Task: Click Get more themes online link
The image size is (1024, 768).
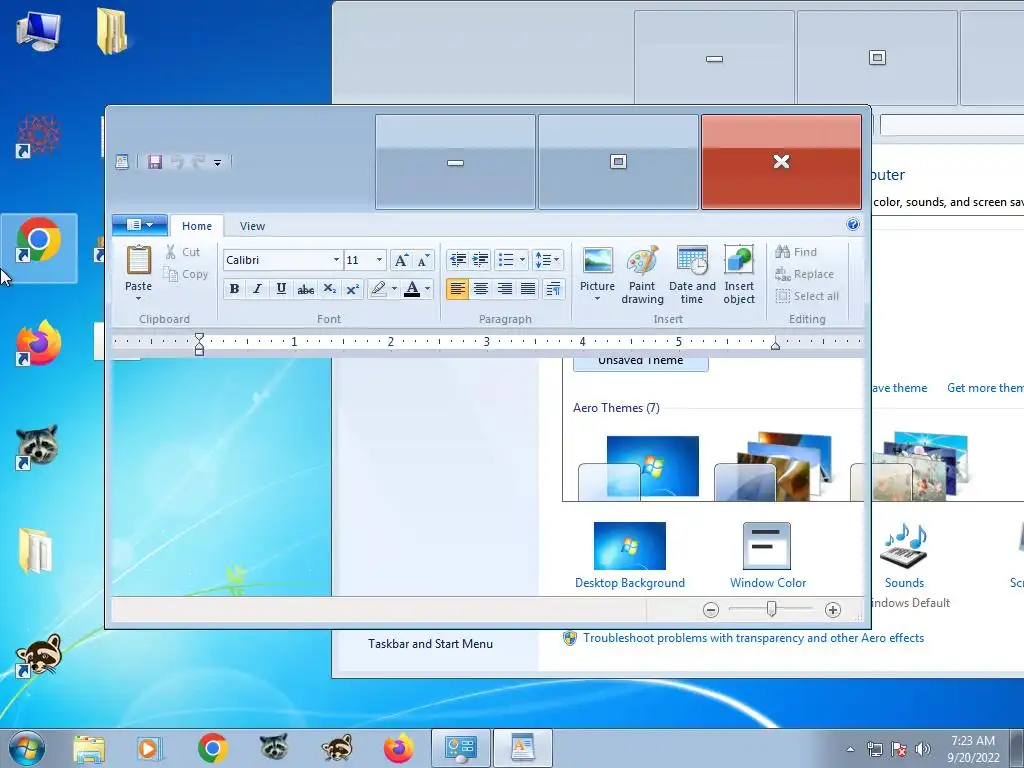Action: pos(985,388)
